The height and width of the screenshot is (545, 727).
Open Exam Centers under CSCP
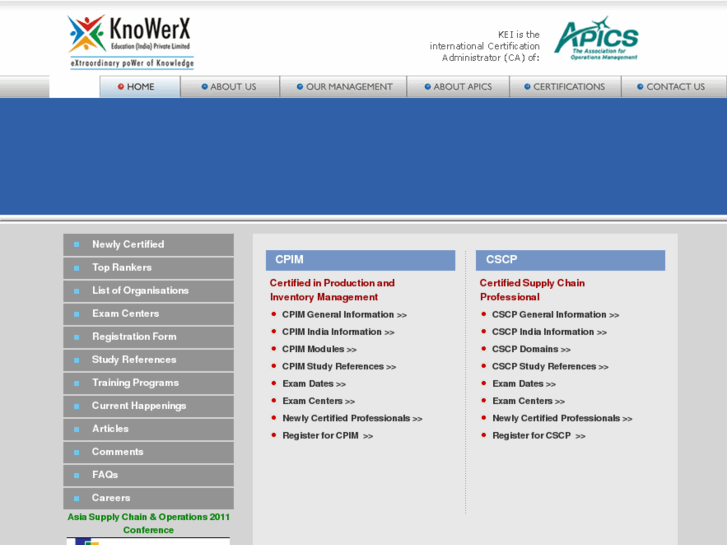coord(529,401)
